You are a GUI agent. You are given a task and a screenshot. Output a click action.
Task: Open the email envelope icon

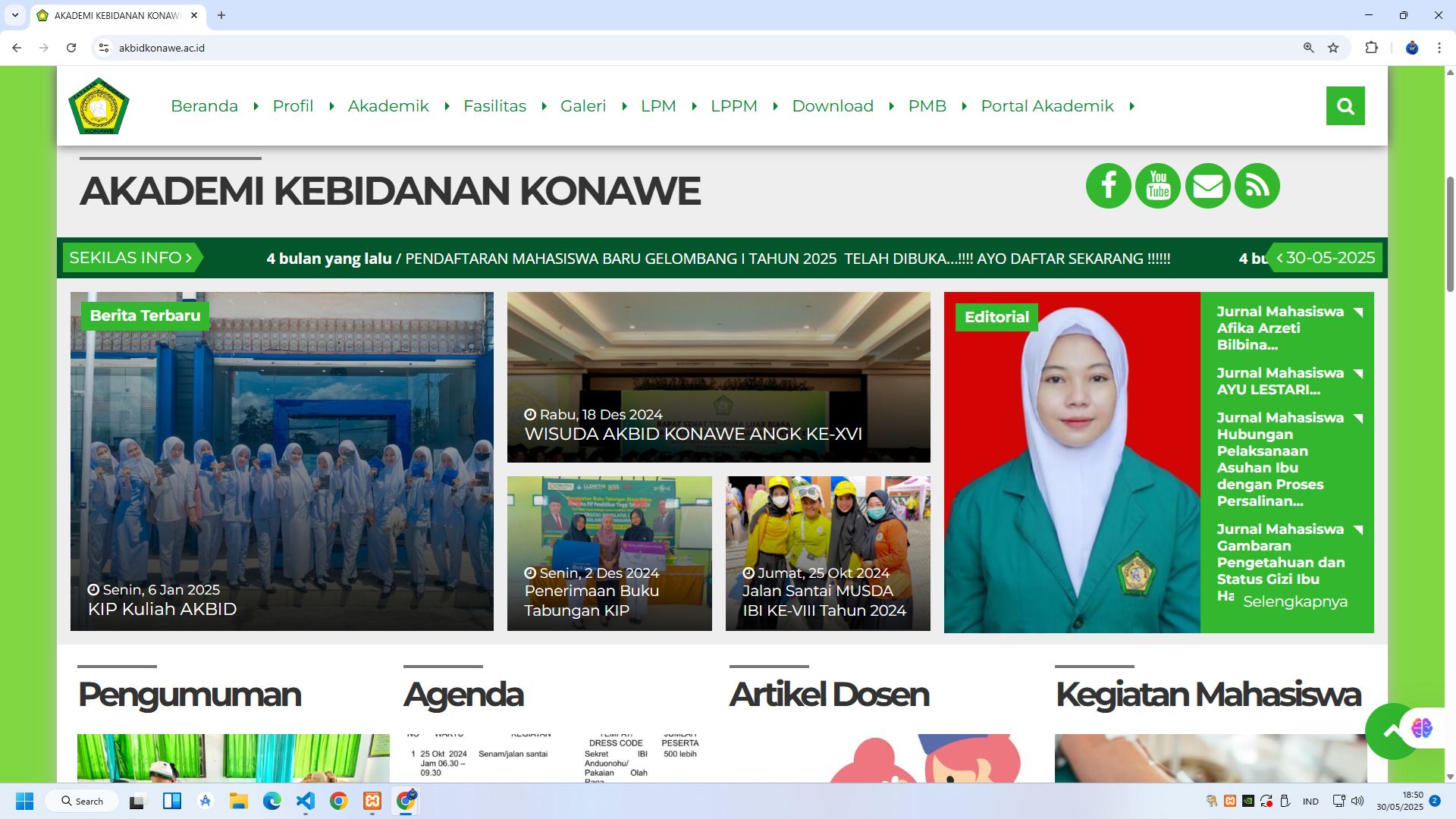(1207, 185)
